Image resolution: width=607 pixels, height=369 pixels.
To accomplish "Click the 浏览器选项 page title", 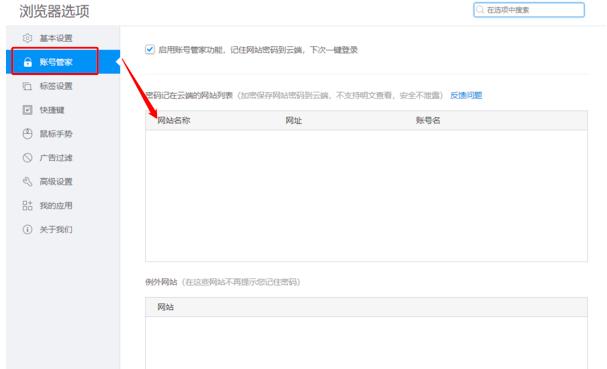I will coord(54,11).
